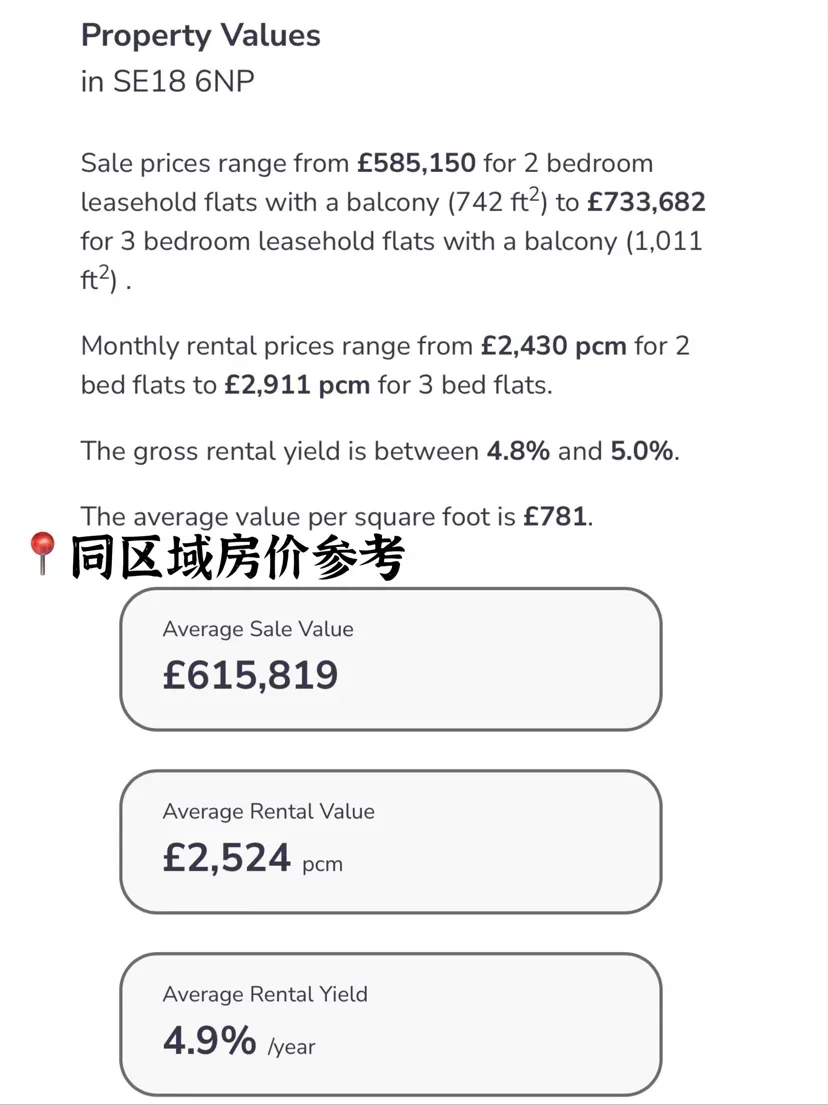
Task: Select the SE18 6NP postcode text
Action: coord(183,81)
